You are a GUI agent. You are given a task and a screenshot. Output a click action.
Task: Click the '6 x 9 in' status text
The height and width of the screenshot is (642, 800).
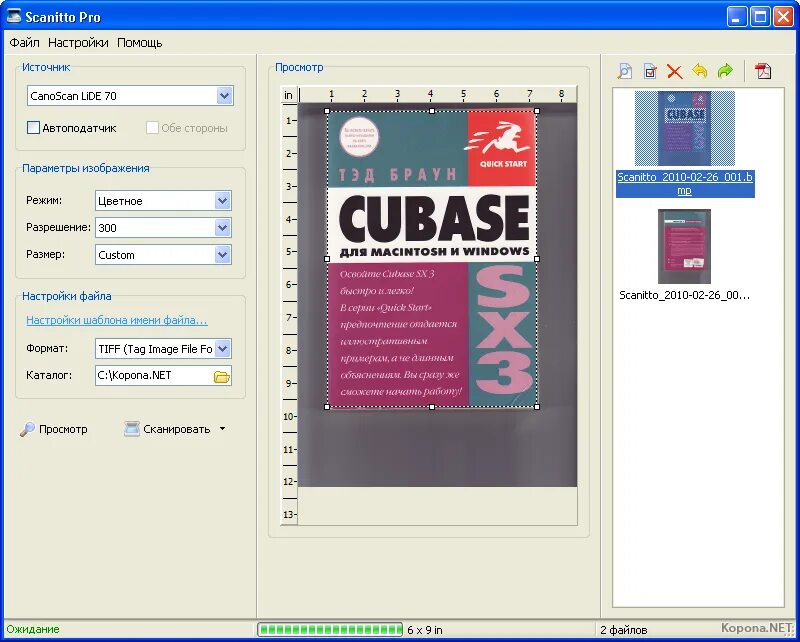tap(424, 630)
